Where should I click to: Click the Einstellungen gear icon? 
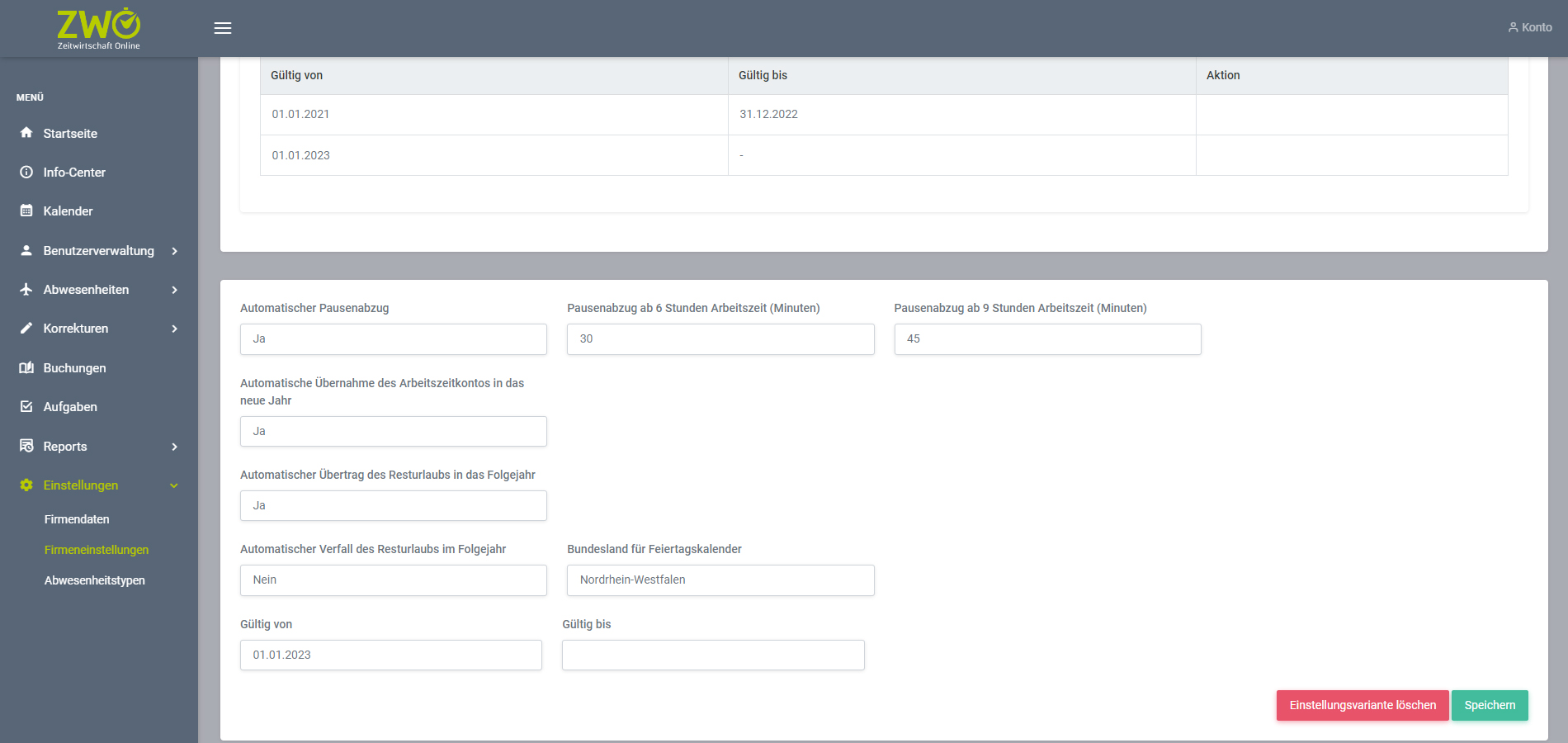(x=26, y=485)
